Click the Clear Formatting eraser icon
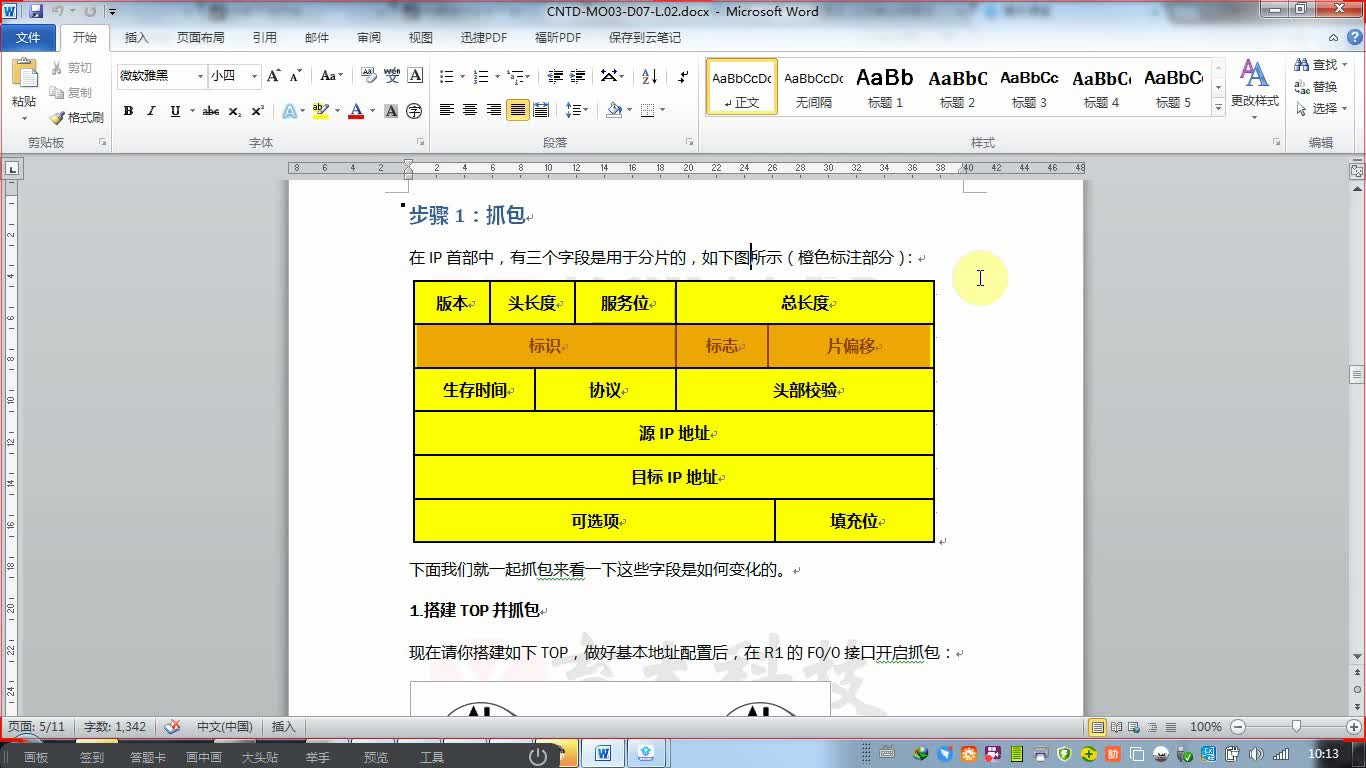This screenshot has height=768, width=1366. 368,76
